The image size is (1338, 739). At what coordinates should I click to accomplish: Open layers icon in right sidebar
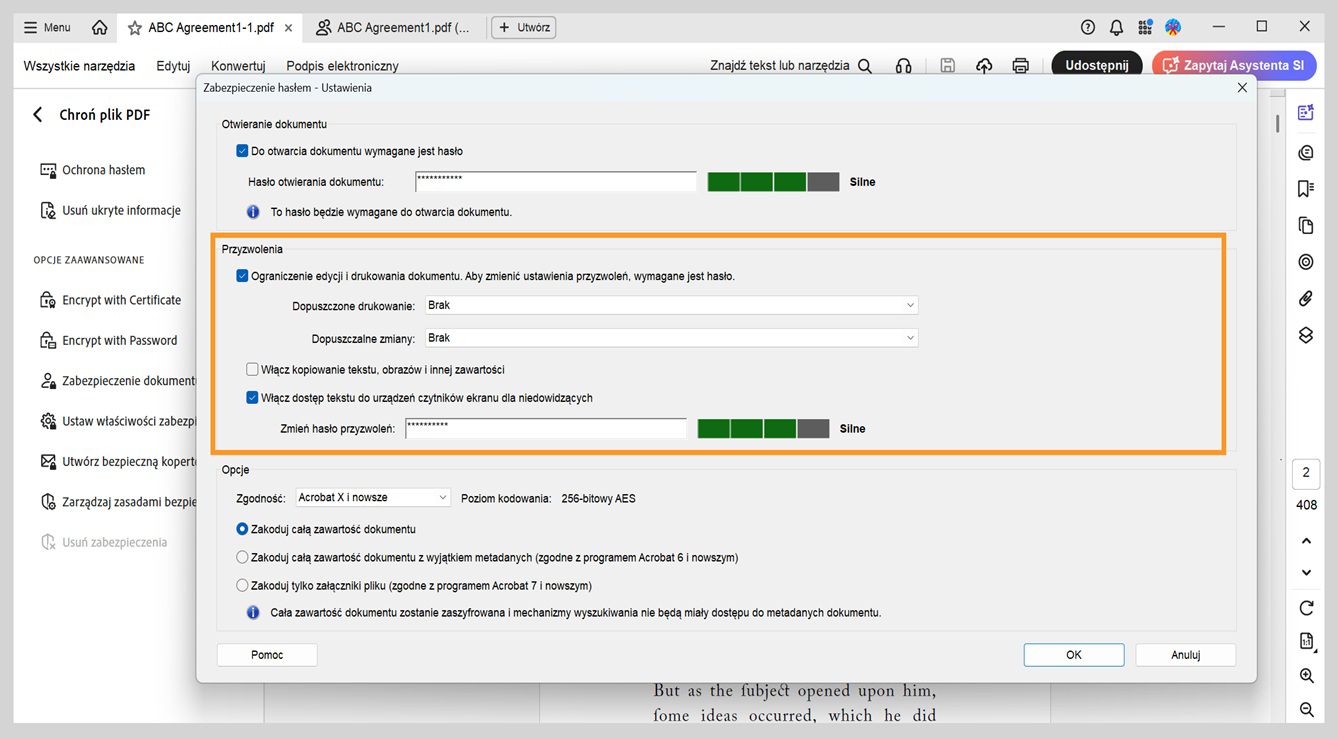[x=1306, y=335]
